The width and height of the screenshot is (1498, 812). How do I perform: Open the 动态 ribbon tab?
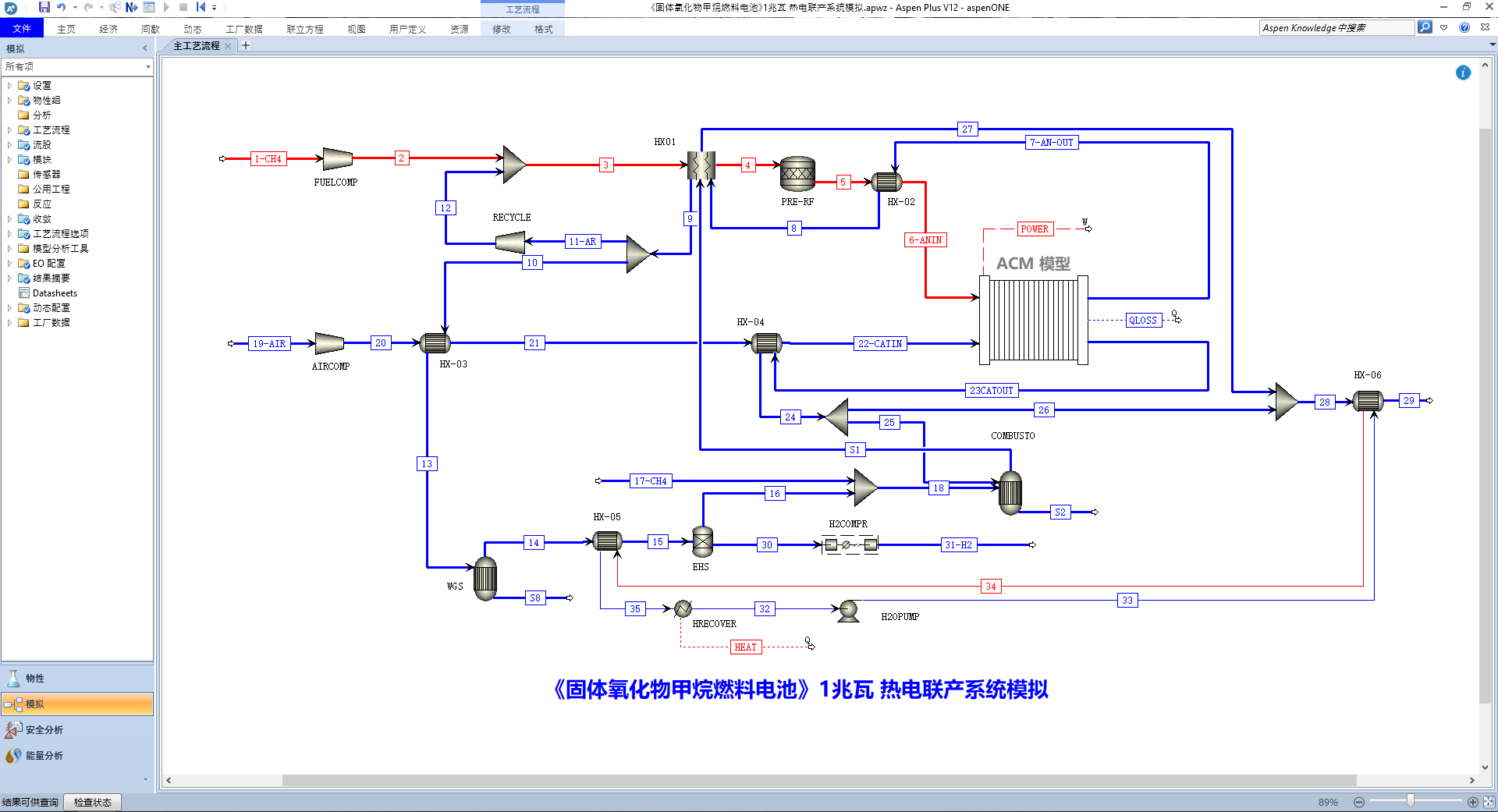tap(193, 29)
